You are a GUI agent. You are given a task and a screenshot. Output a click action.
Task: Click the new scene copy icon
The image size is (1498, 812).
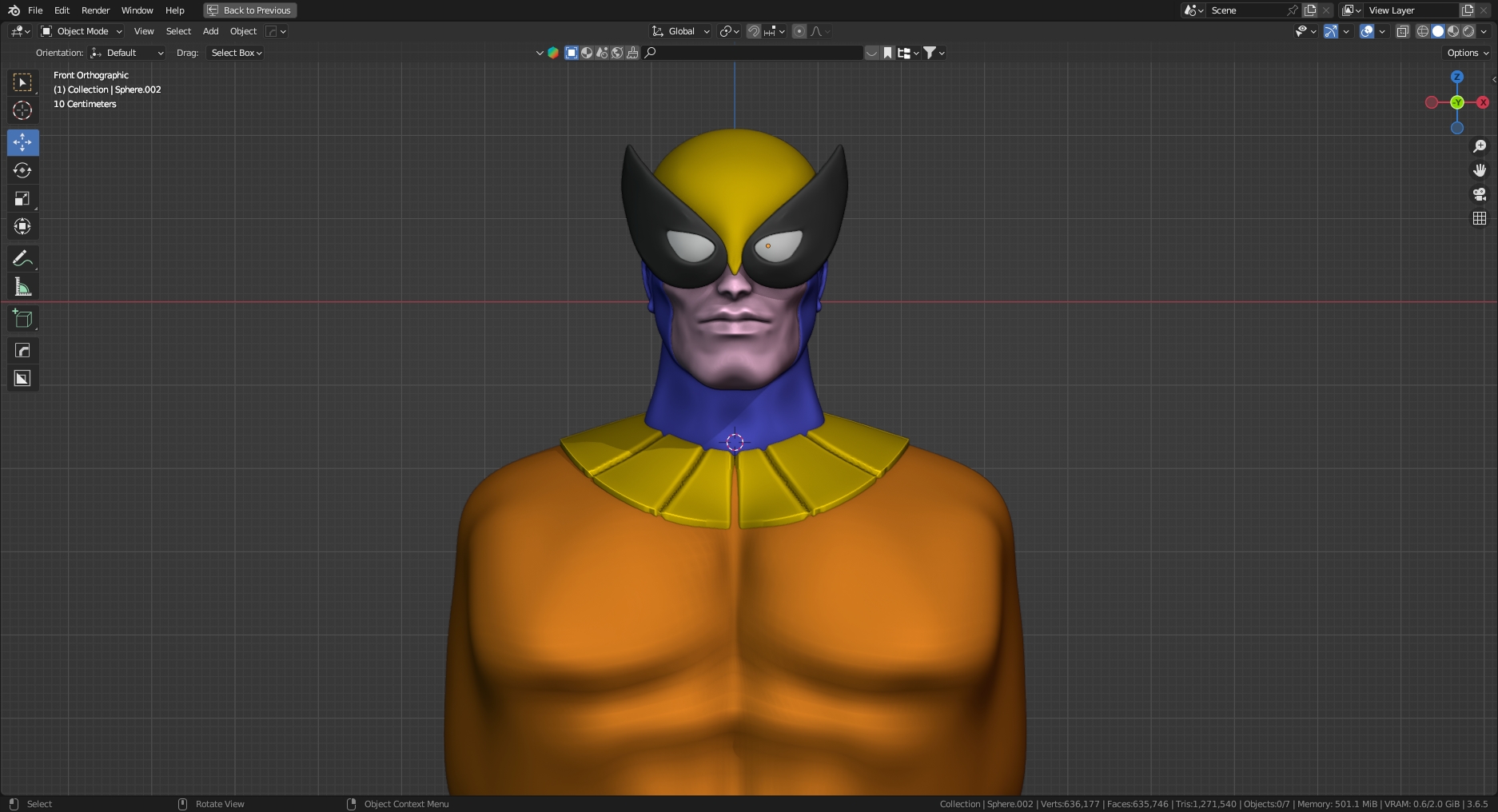click(x=1310, y=10)
